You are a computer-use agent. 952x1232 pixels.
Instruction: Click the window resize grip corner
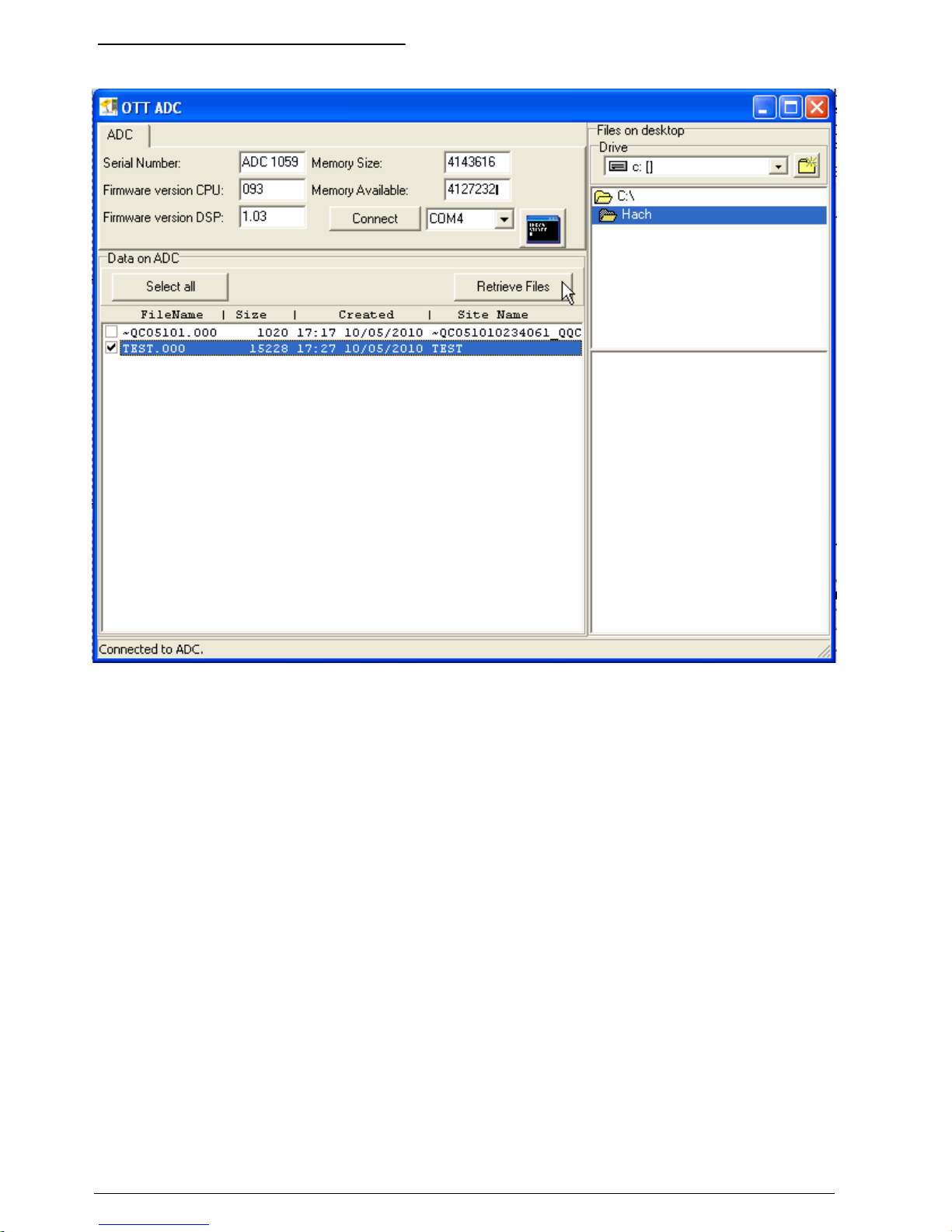point(824,651)
